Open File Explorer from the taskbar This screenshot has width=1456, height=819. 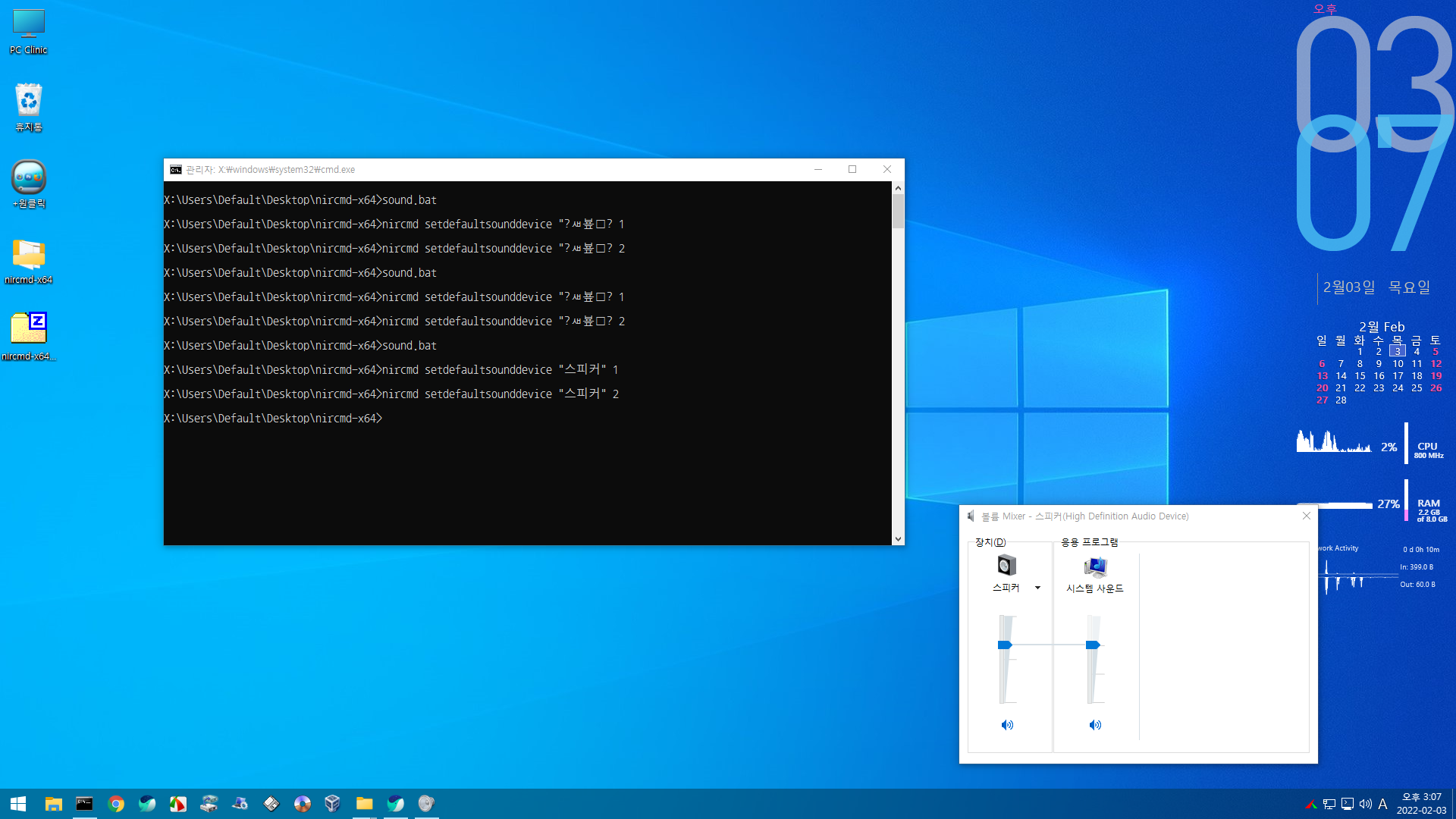coord(53,804)
